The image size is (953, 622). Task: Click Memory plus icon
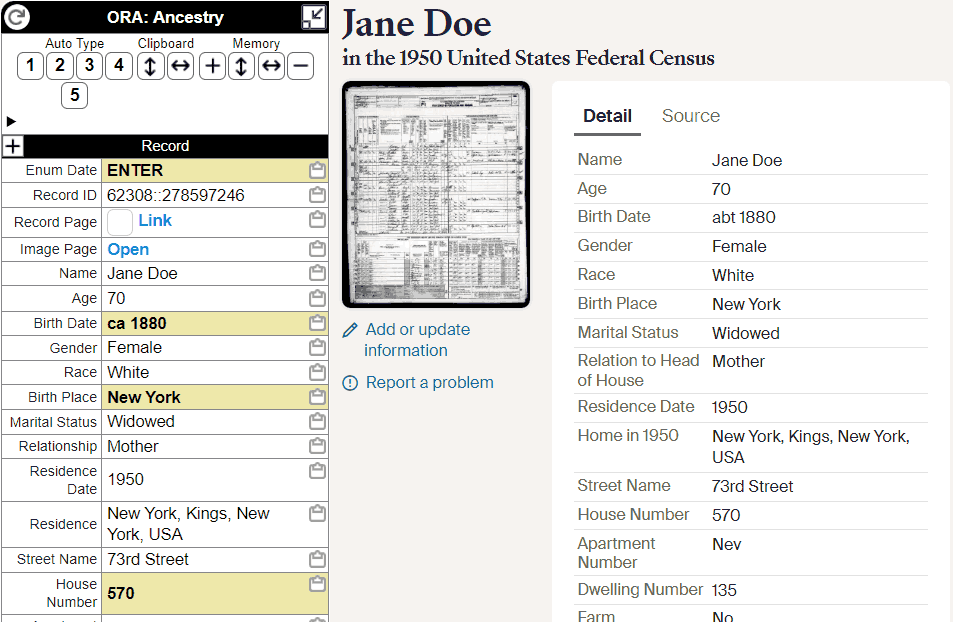212,66
